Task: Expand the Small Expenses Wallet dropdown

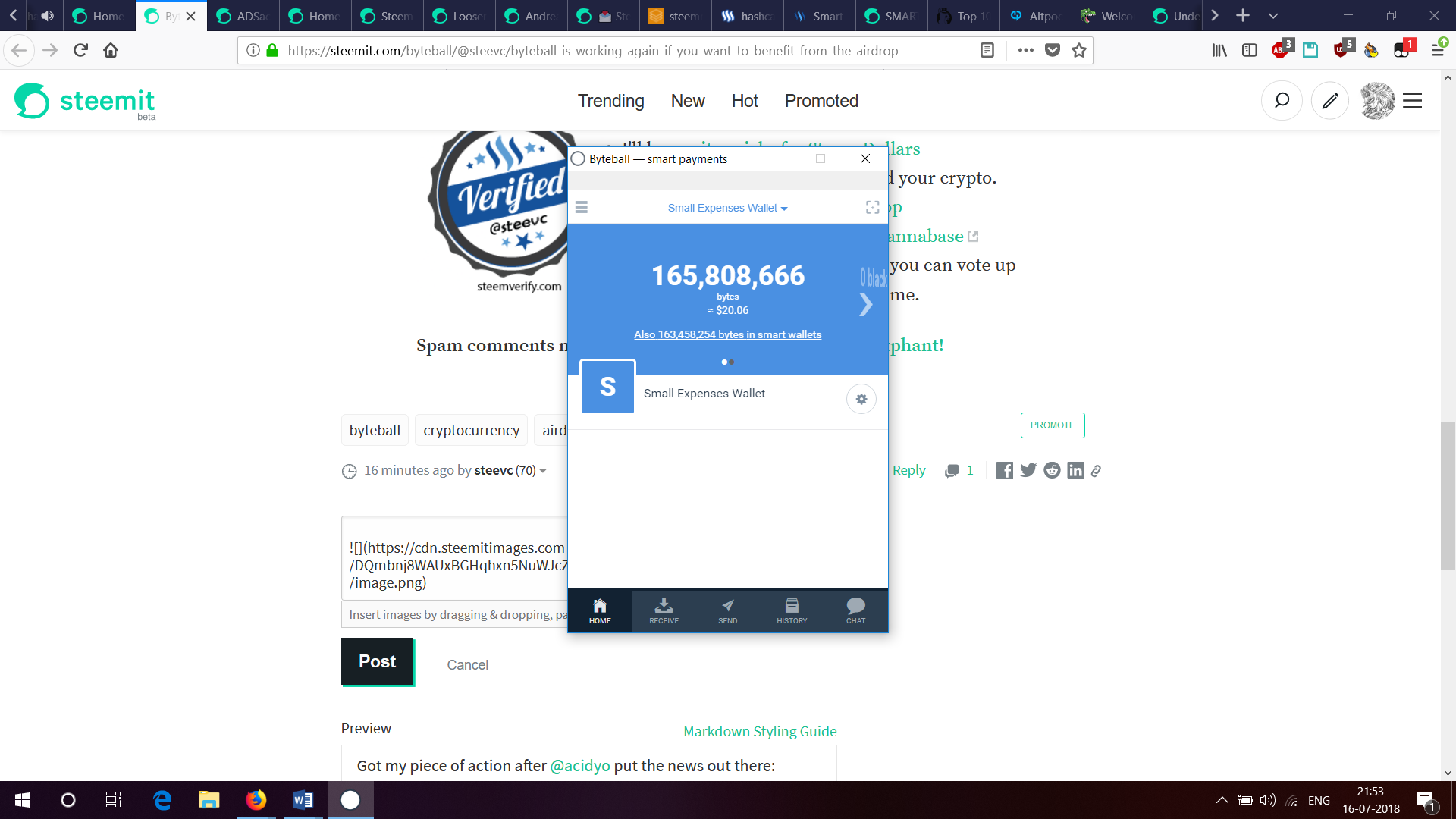Action: tap(728, 208)
